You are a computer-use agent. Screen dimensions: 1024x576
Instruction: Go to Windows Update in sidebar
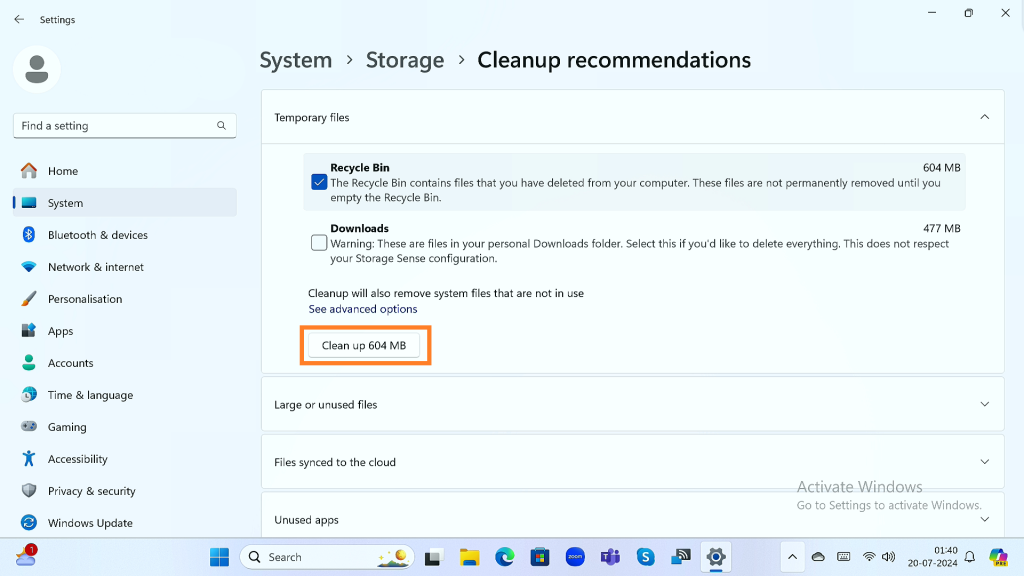click(90, 523)
